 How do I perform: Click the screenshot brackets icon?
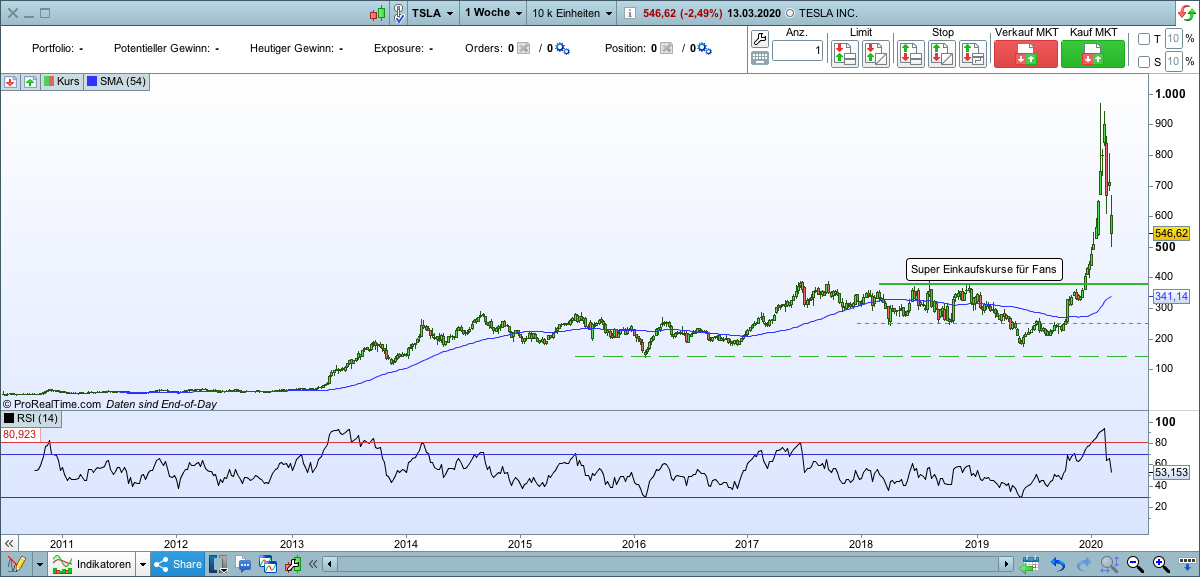coord(217,564)
